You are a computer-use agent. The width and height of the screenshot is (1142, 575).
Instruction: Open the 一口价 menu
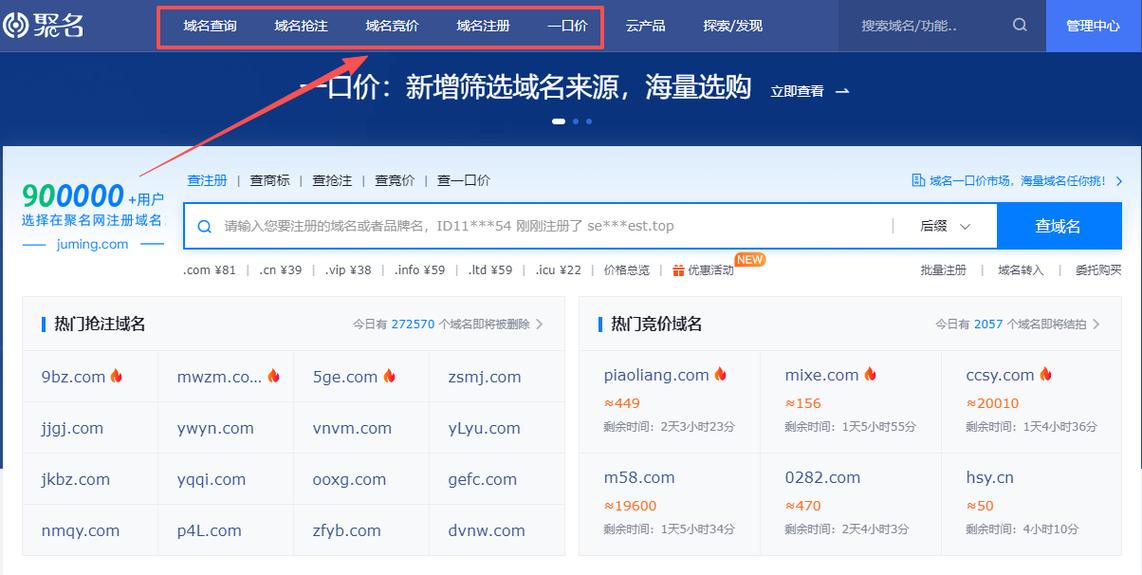point(567,26)
